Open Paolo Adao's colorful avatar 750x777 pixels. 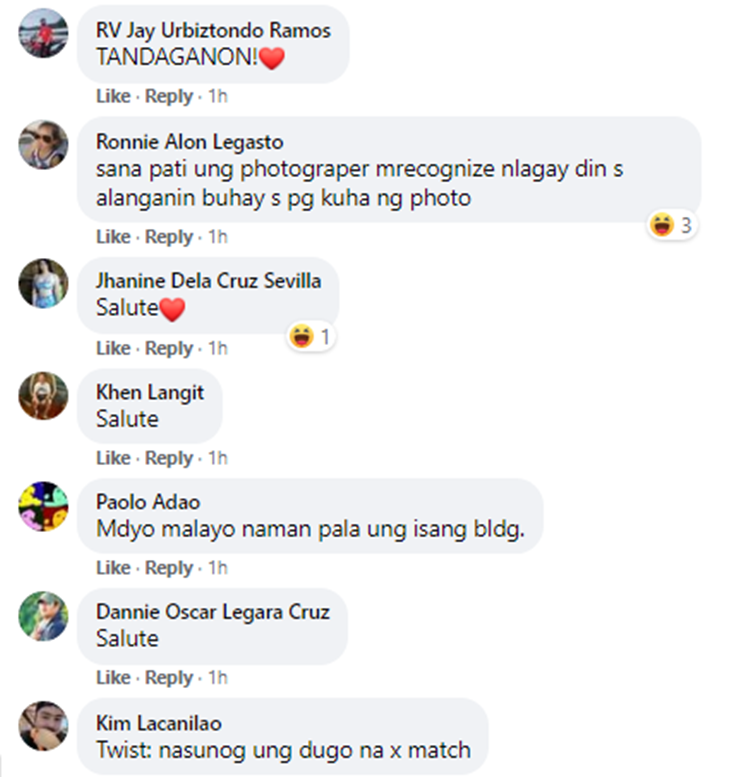44,506
